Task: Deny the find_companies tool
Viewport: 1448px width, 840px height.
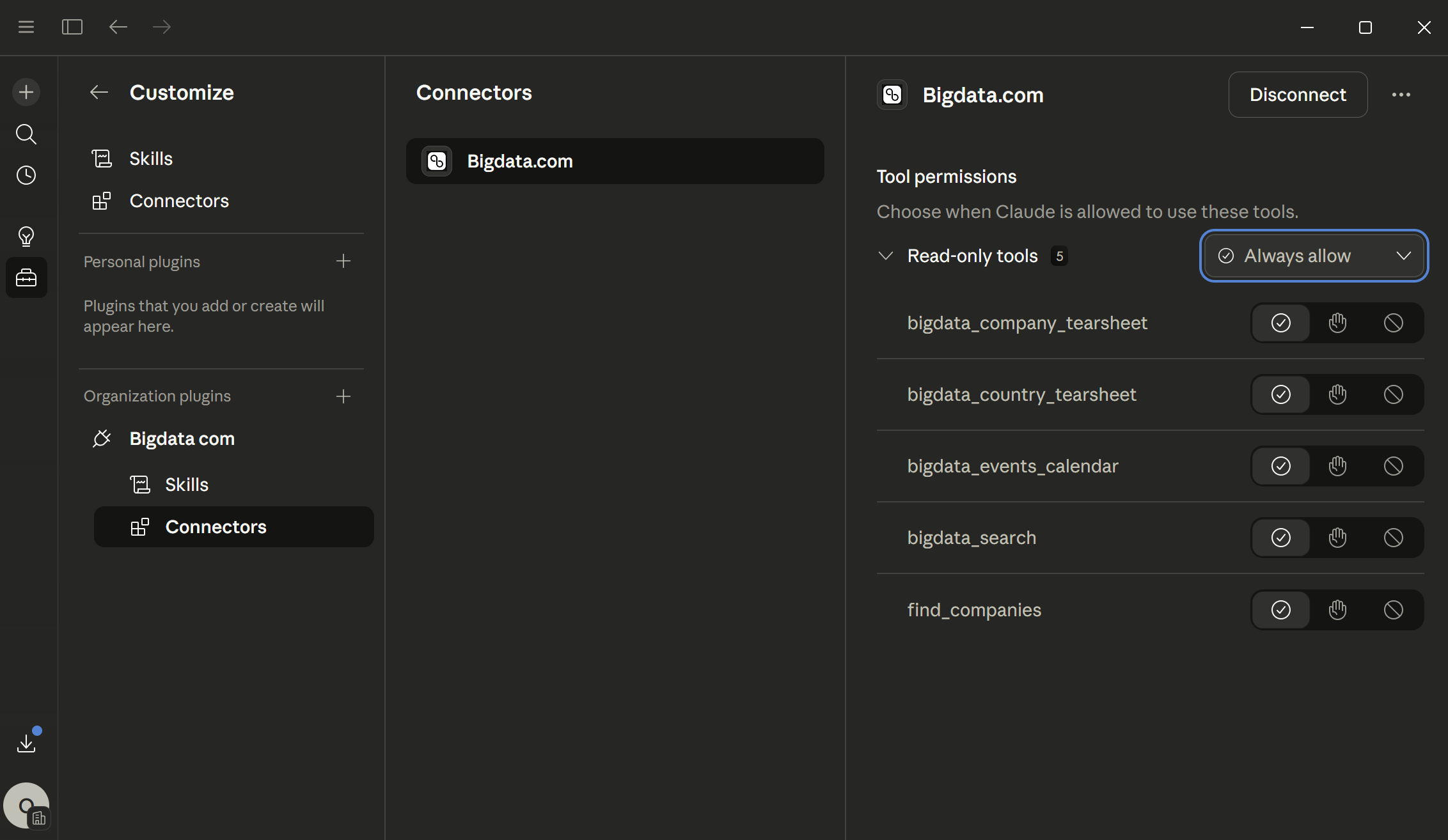Action: [1393, 609]
